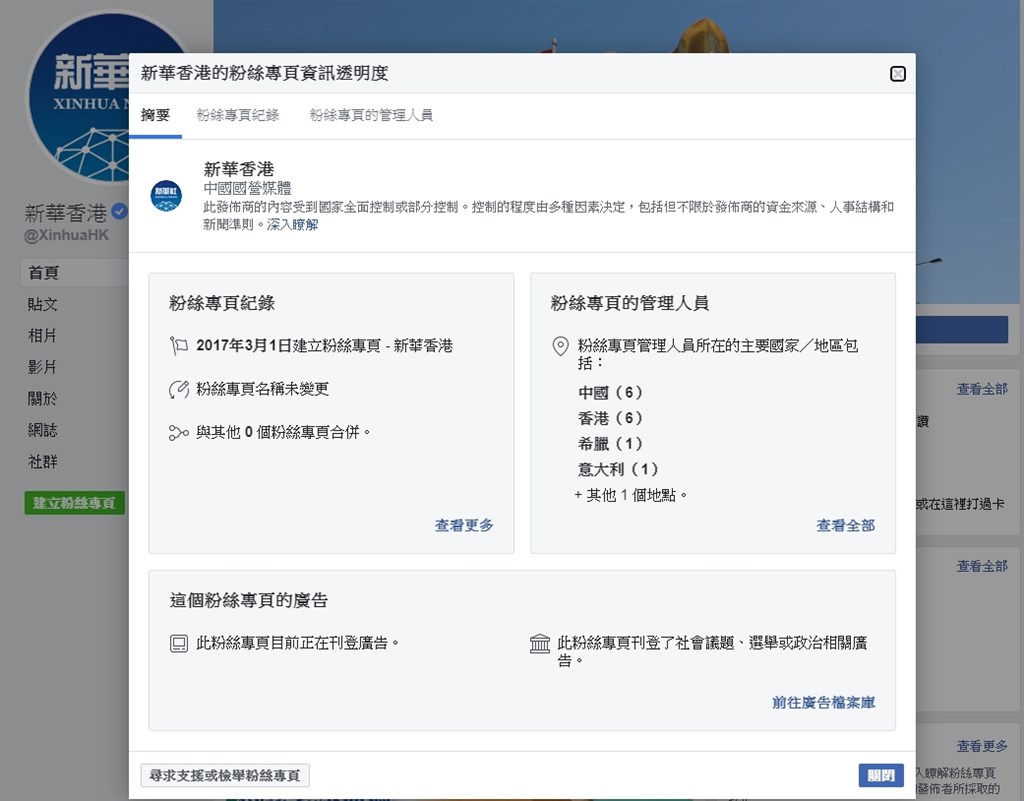Open the 深入瞭解 link
1024x801 pixels.
coord(293,225)
